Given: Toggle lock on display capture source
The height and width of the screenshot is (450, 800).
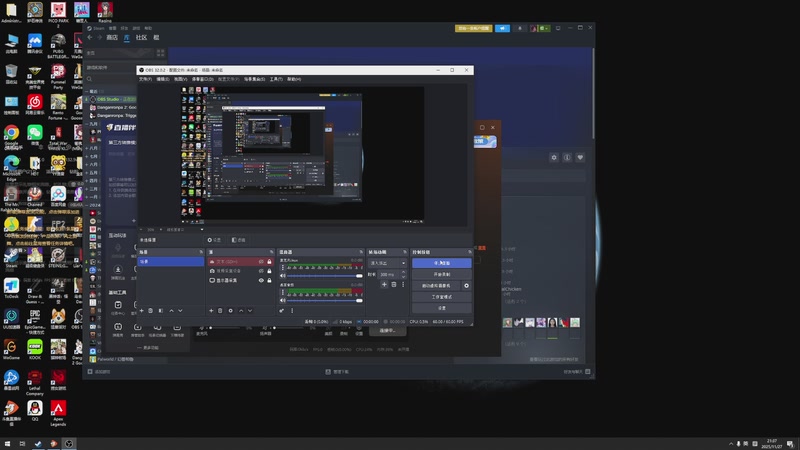Looking at the screenshot, I should click(x=269, y=281).
